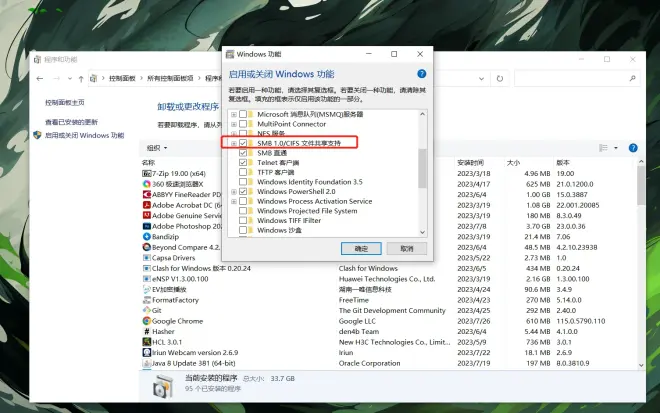Click the FormatFactory program icon
Viewport: 660px width, 413px height.
146,299
